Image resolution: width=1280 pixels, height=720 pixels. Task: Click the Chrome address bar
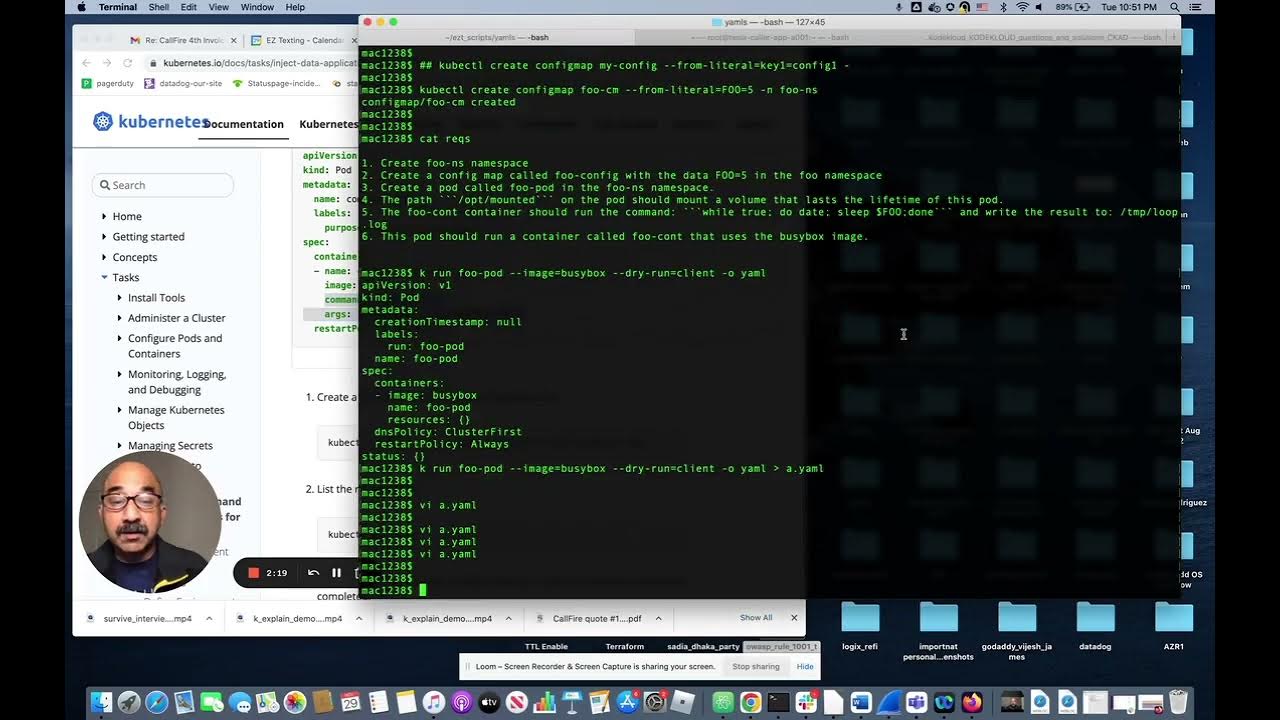point(253,62)
